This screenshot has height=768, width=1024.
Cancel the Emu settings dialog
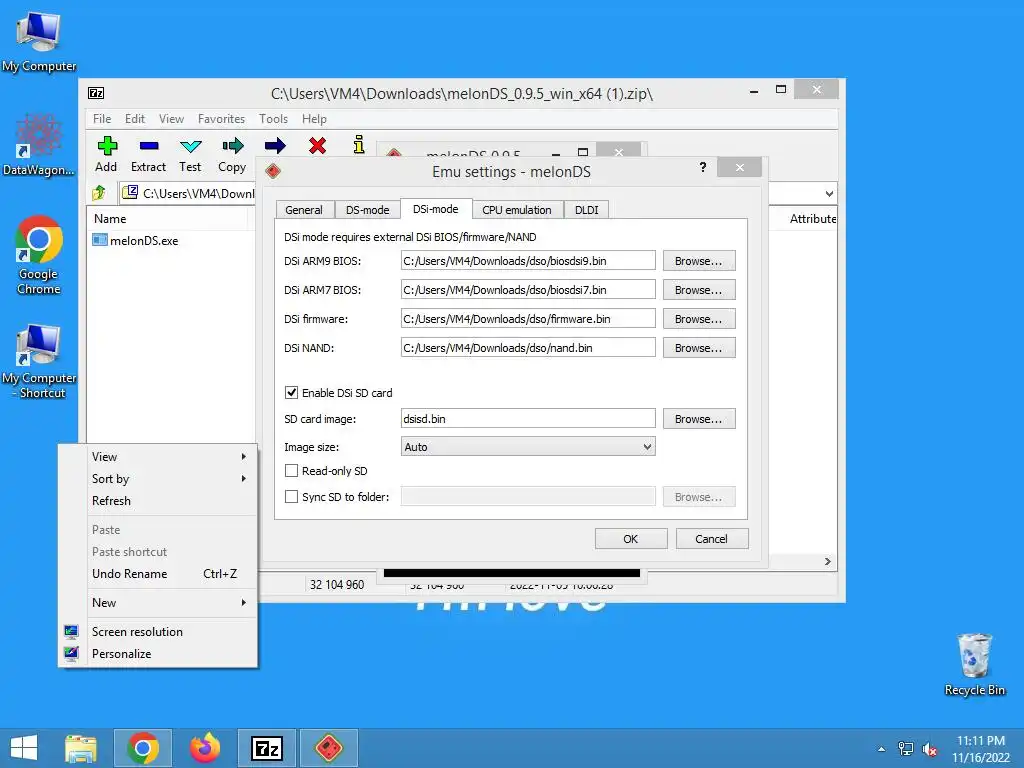click(x=712, y=539)
